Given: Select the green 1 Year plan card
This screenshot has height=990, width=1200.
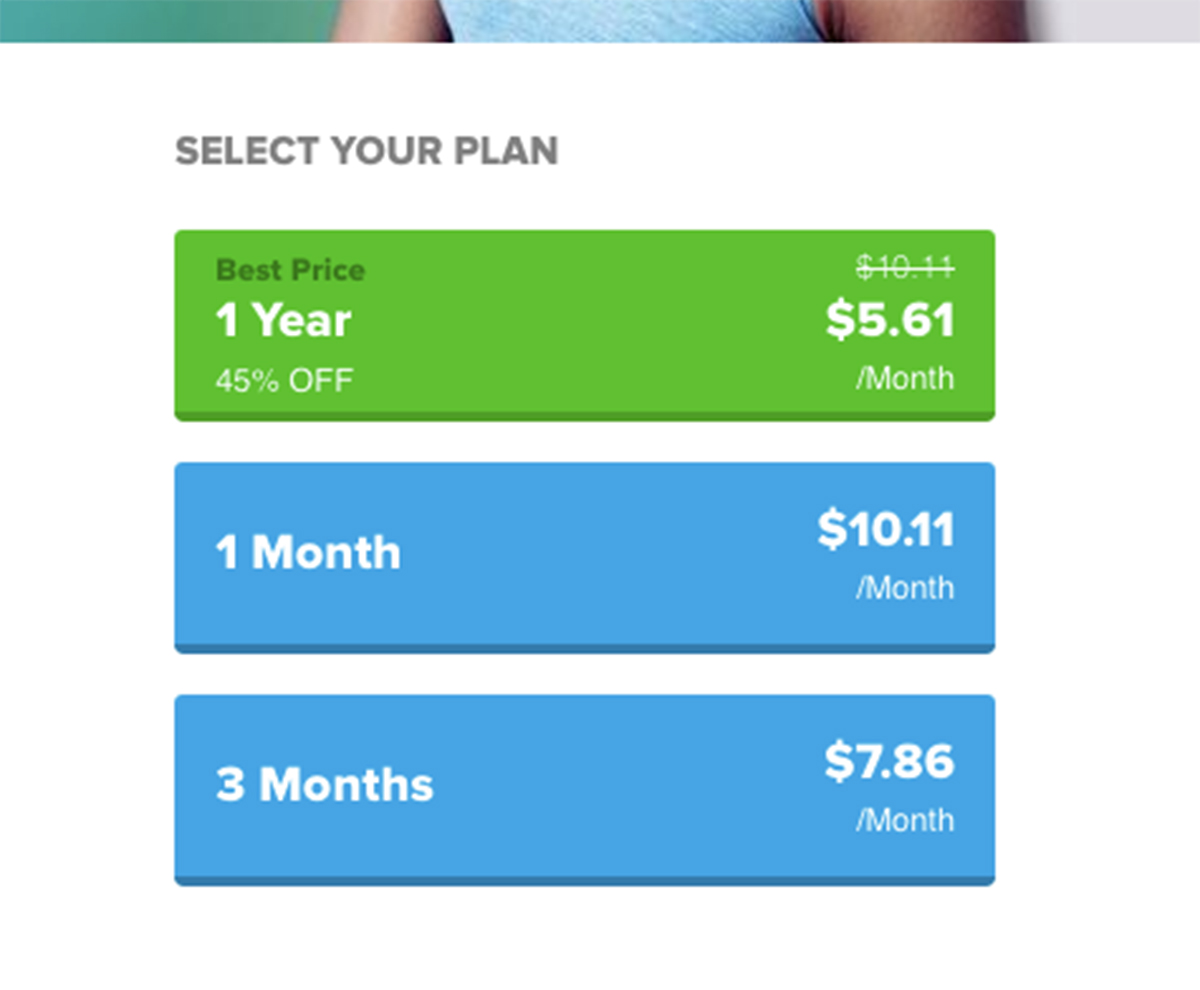Looking at the screenshot, I should coord(585,325).
